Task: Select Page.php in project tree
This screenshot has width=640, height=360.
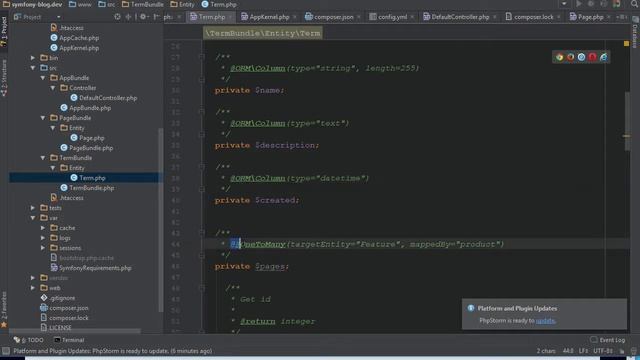Action: pos(91,138)
